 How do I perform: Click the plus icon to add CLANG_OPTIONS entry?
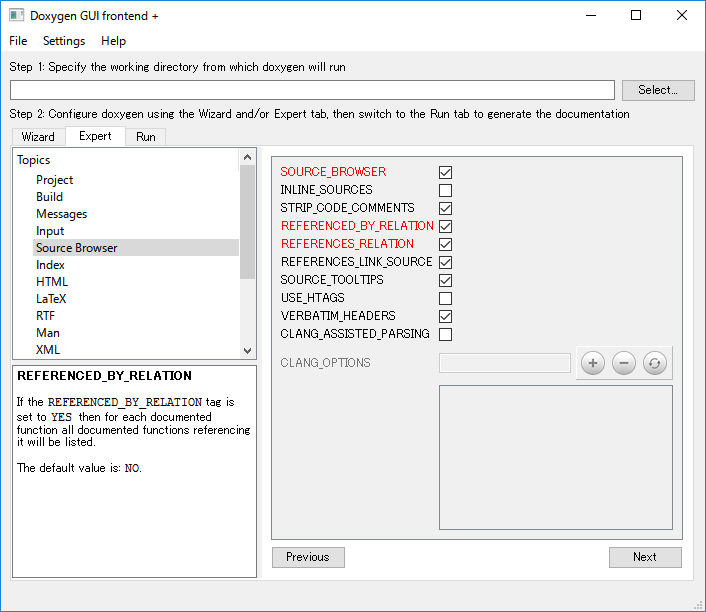593,363
